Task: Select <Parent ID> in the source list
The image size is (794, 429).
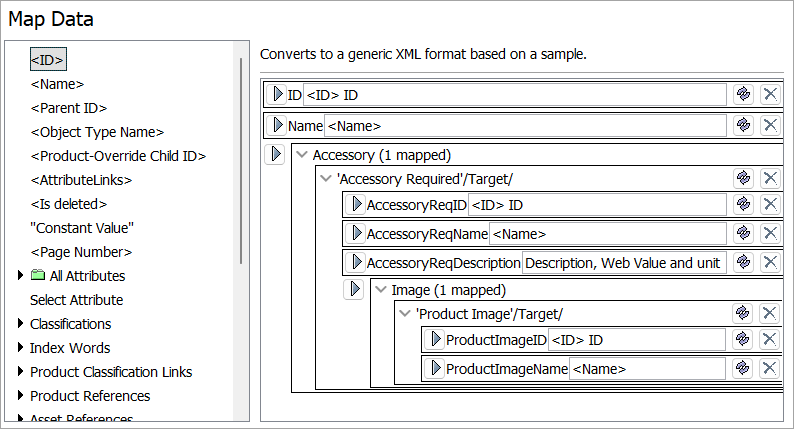Action: (68, 108)
